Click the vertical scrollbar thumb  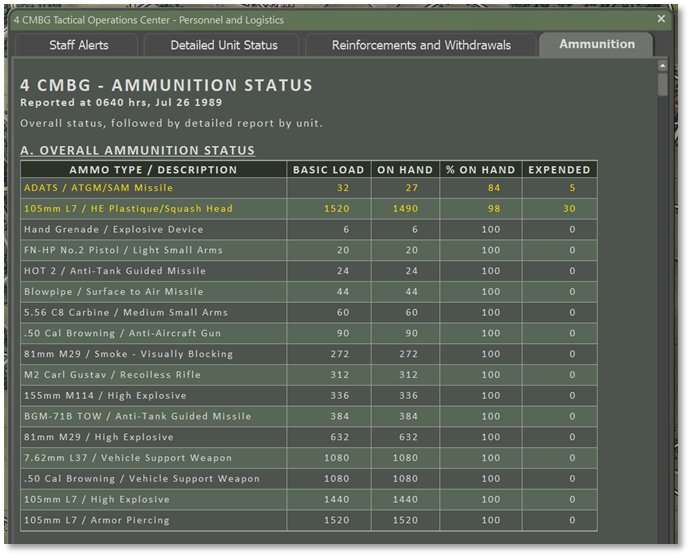tap(662, 84)
